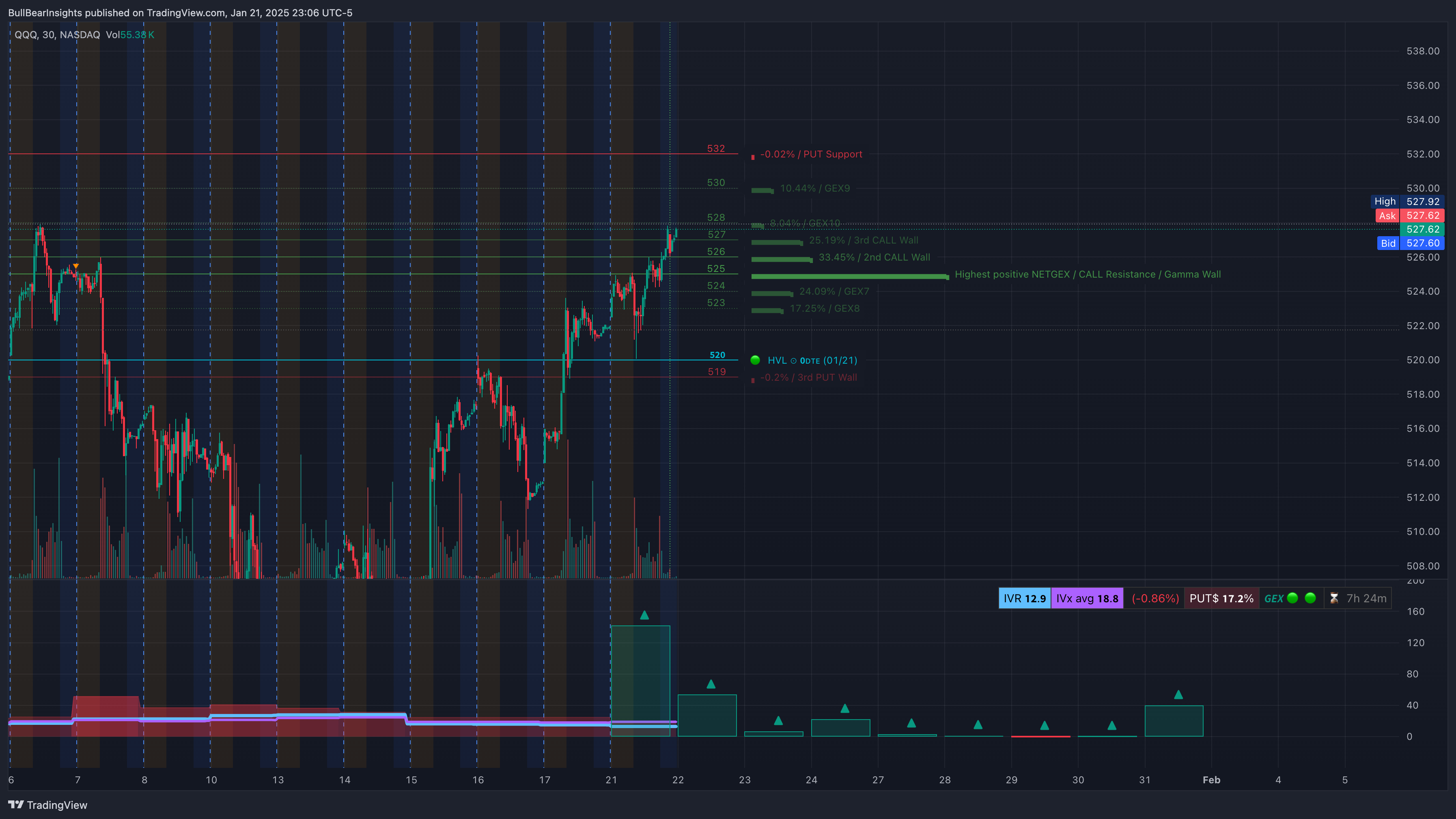Click the green triangle above the Jan 31 bar

[x=1178, y=695]
